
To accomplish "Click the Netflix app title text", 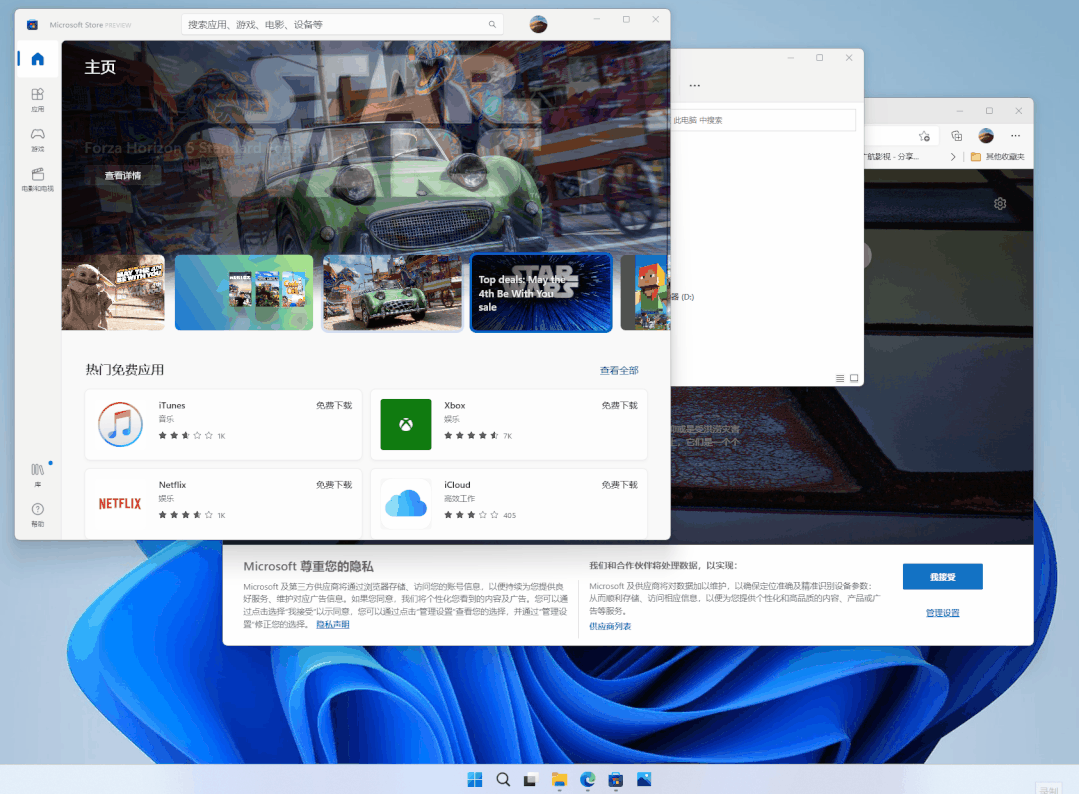I will click(x=172, y=485).
